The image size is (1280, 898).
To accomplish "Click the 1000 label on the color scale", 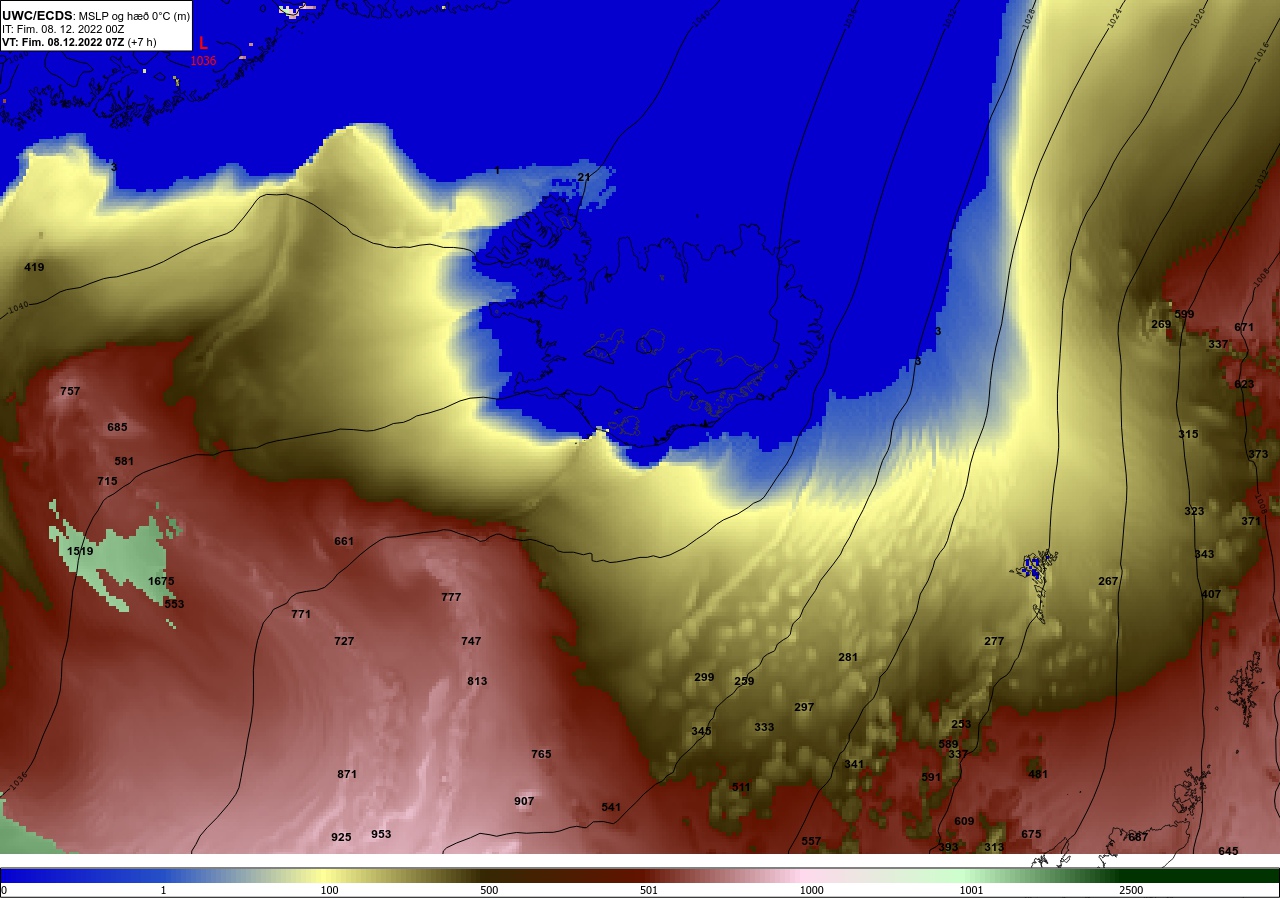I will tap(811, 890).
